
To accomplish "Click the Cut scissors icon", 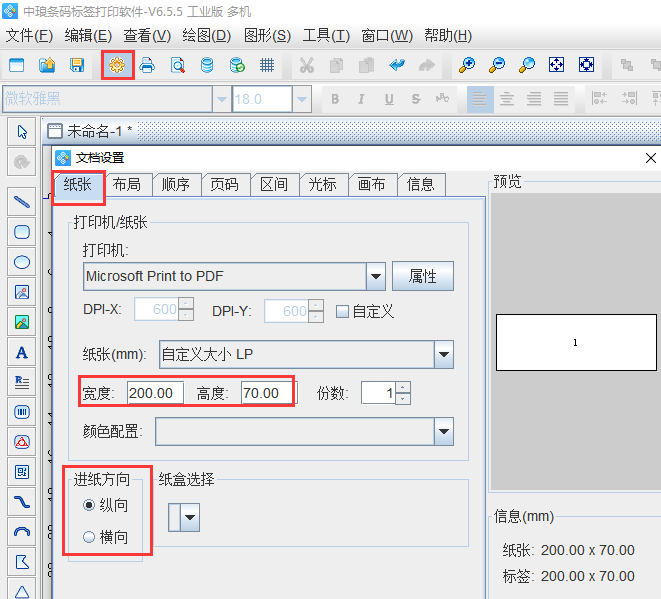I will 306,65.
